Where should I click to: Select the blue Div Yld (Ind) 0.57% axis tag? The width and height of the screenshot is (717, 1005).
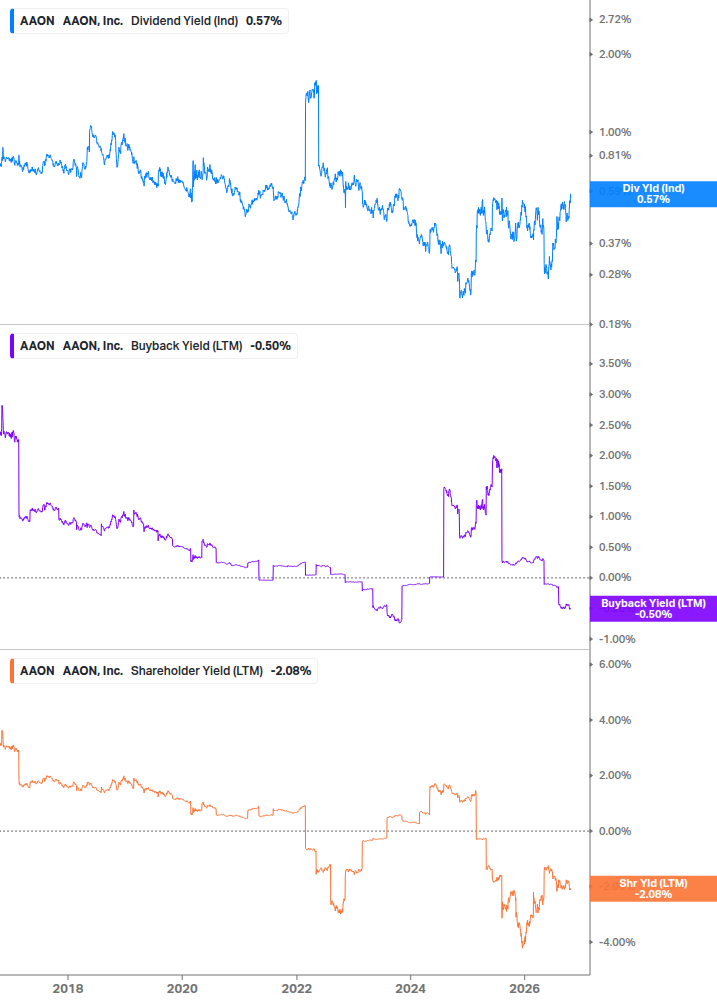653,194
